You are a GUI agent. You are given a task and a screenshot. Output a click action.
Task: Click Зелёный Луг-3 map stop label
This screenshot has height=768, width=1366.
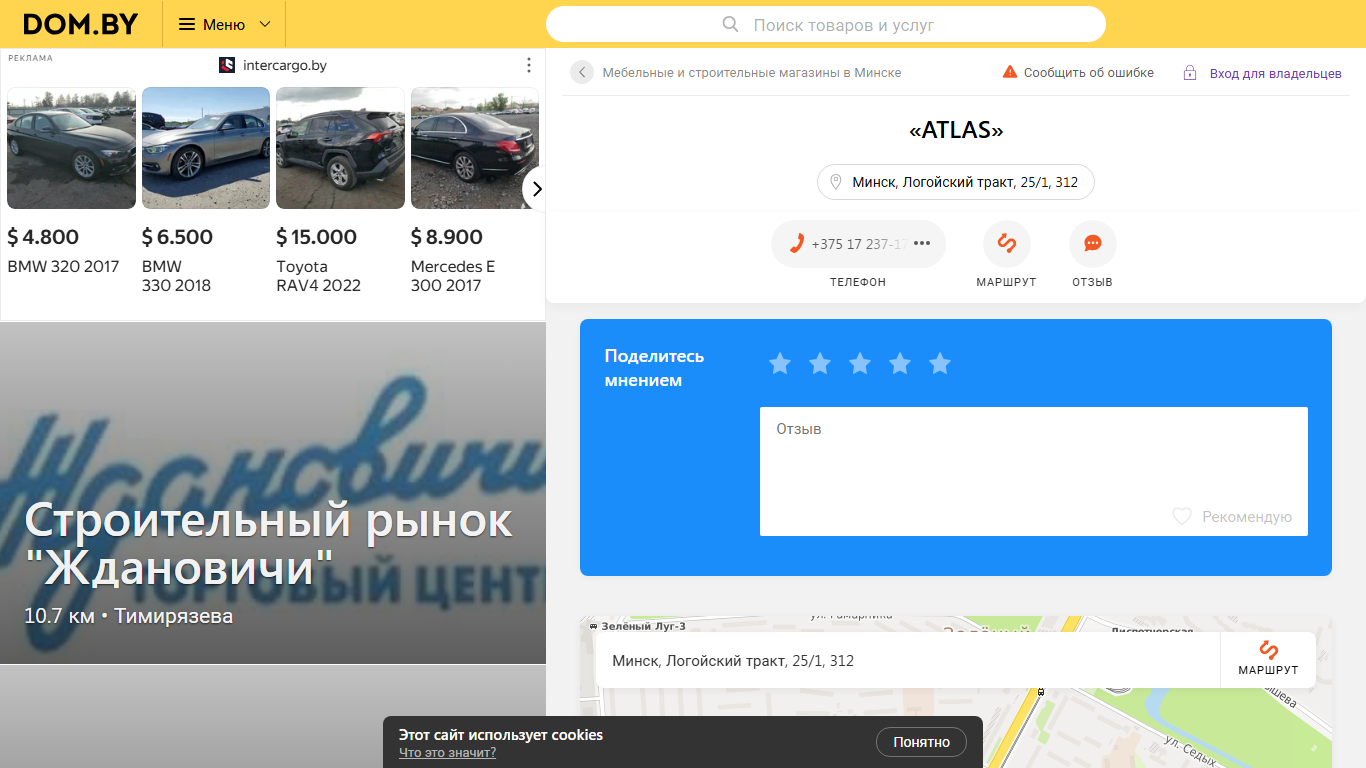click(x=643, y=625)
